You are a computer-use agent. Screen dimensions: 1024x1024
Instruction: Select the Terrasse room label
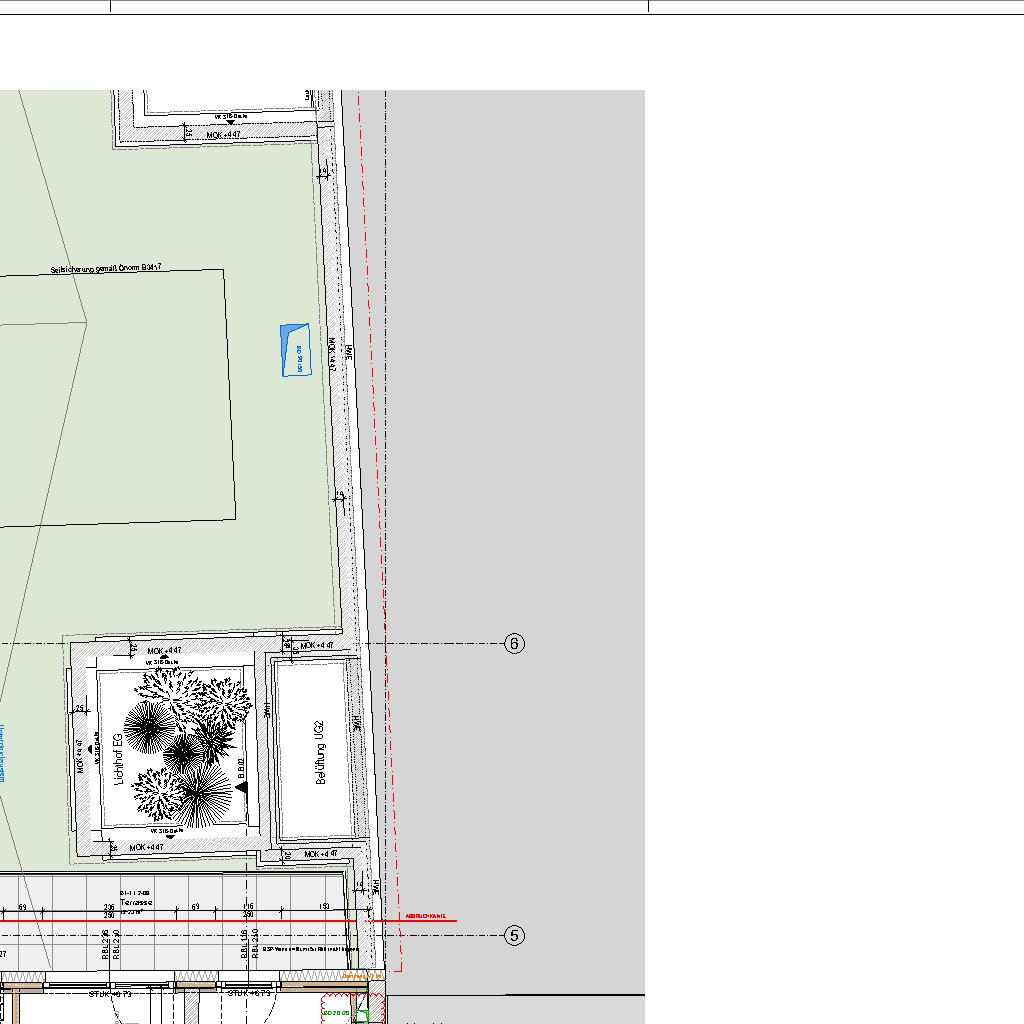point(134,902)
